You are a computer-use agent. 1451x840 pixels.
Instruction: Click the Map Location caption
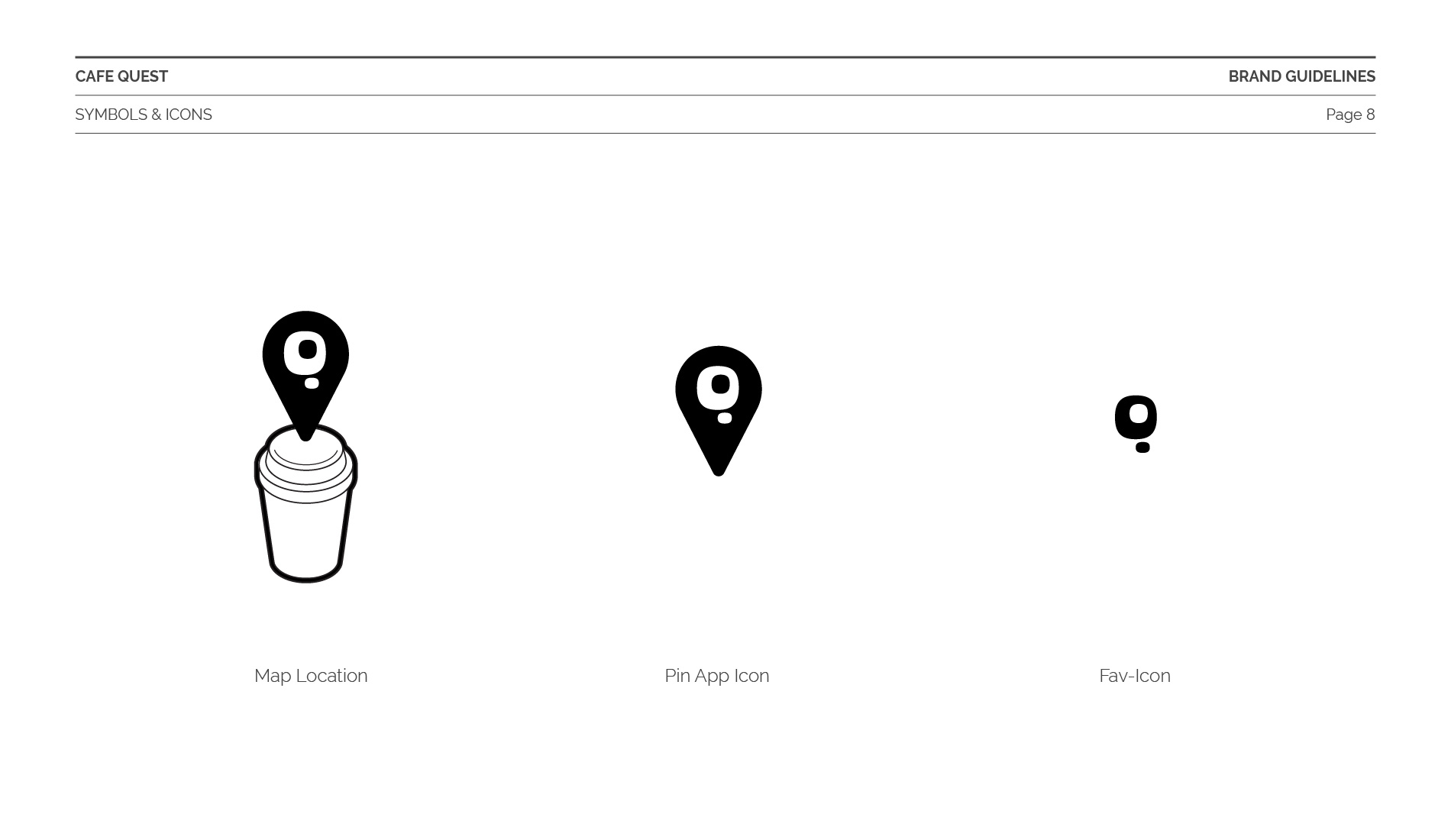click(x=311, y=676)
